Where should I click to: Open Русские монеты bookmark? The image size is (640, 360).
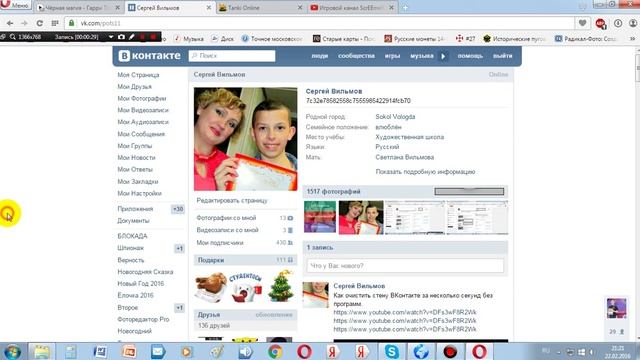click(x=415, y=39)
